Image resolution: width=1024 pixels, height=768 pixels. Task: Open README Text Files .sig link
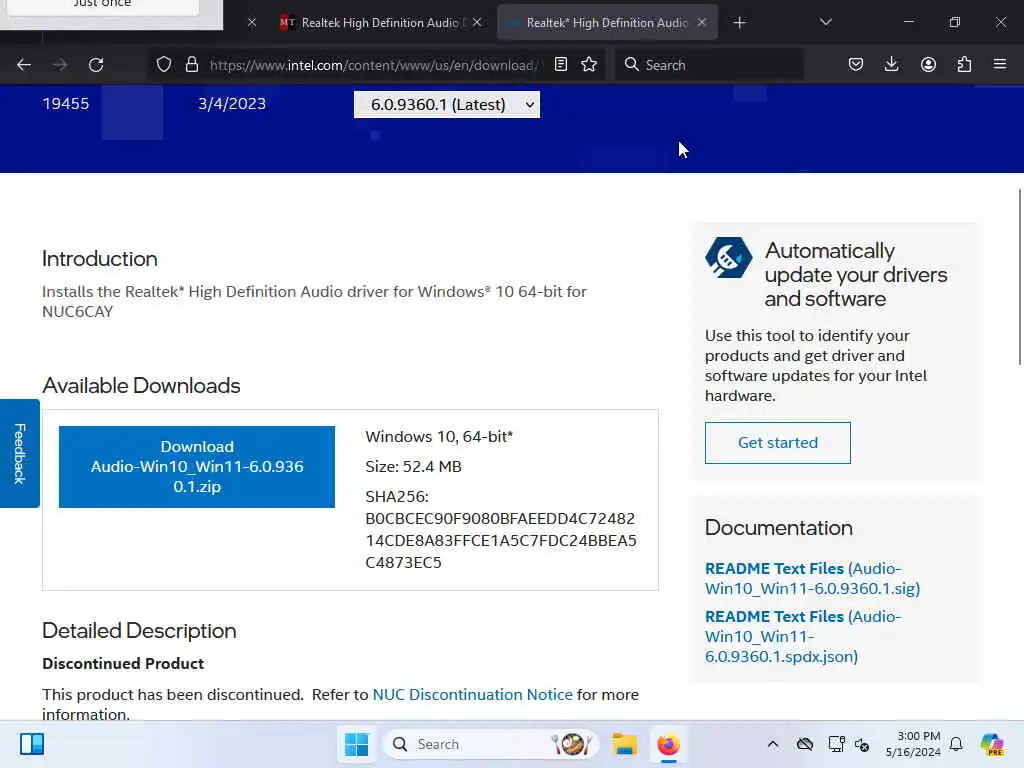pyautogui.click(x=812, y=578)
